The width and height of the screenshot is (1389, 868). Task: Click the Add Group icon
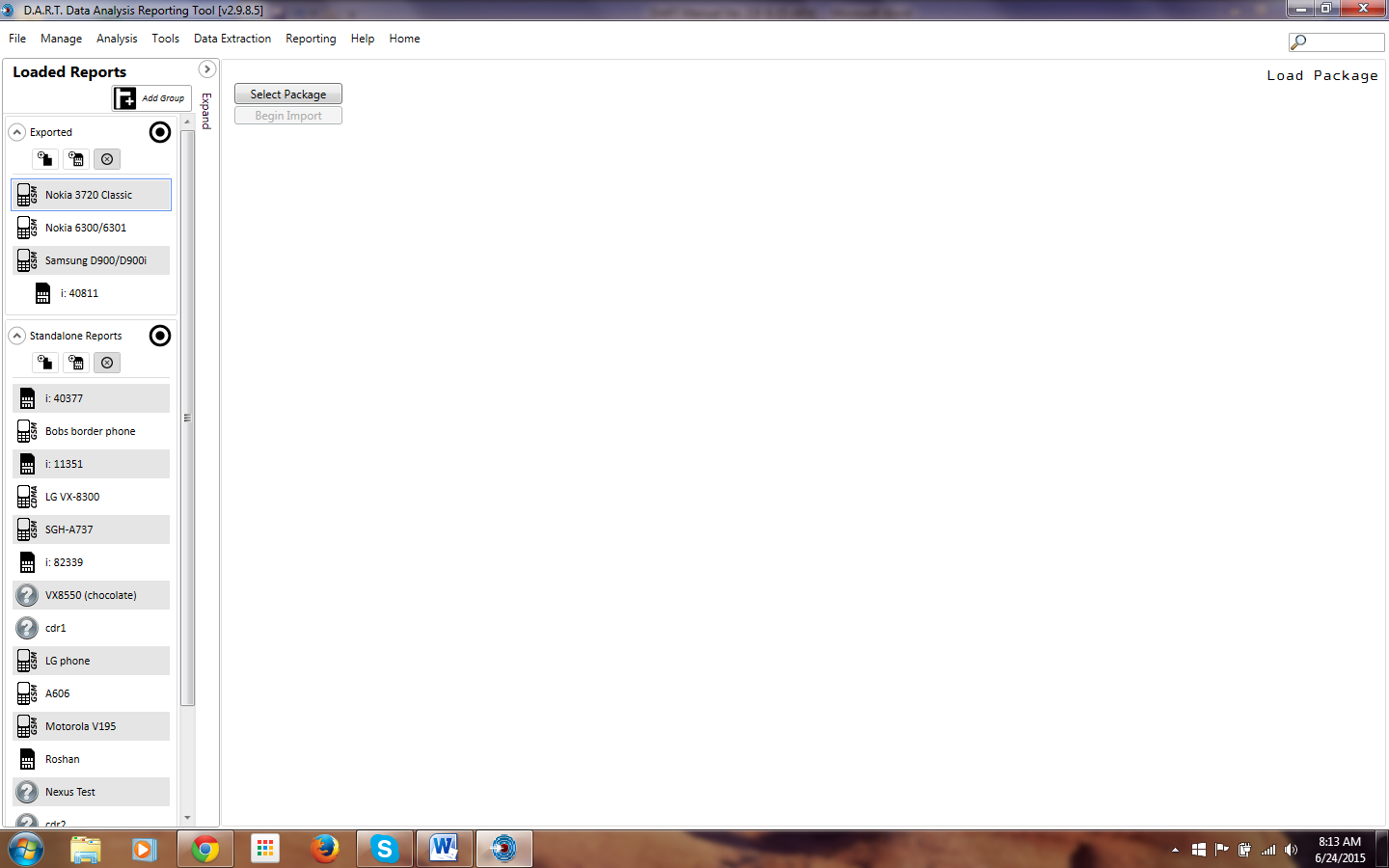[125, 98]
